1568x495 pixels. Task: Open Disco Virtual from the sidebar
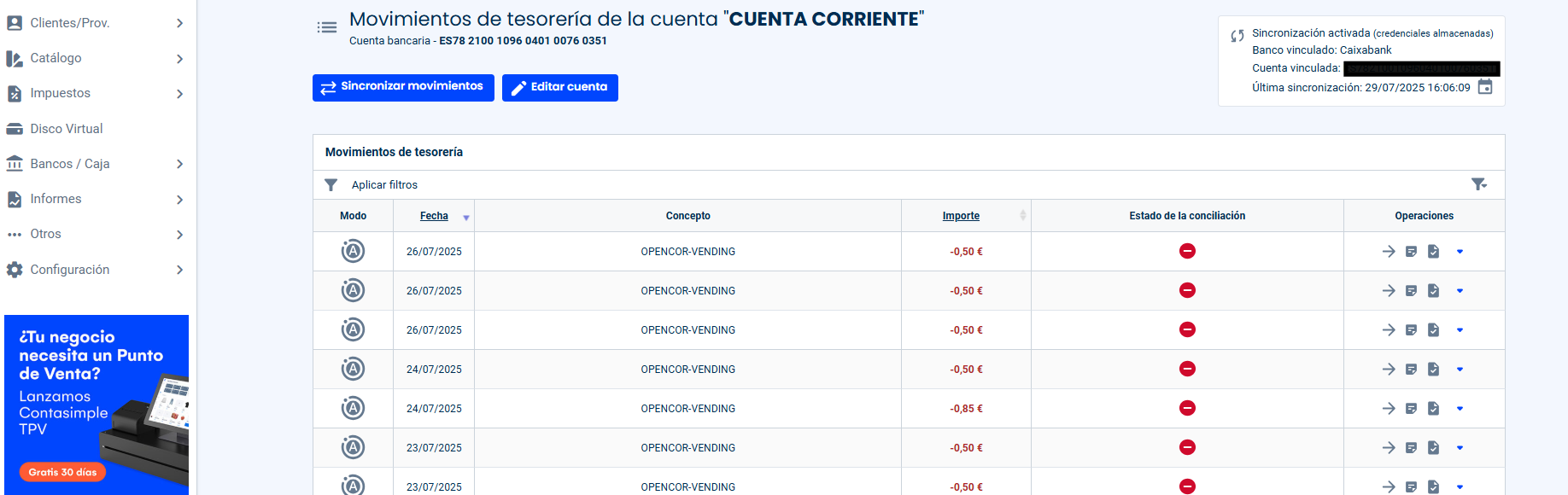pos(67,129)
